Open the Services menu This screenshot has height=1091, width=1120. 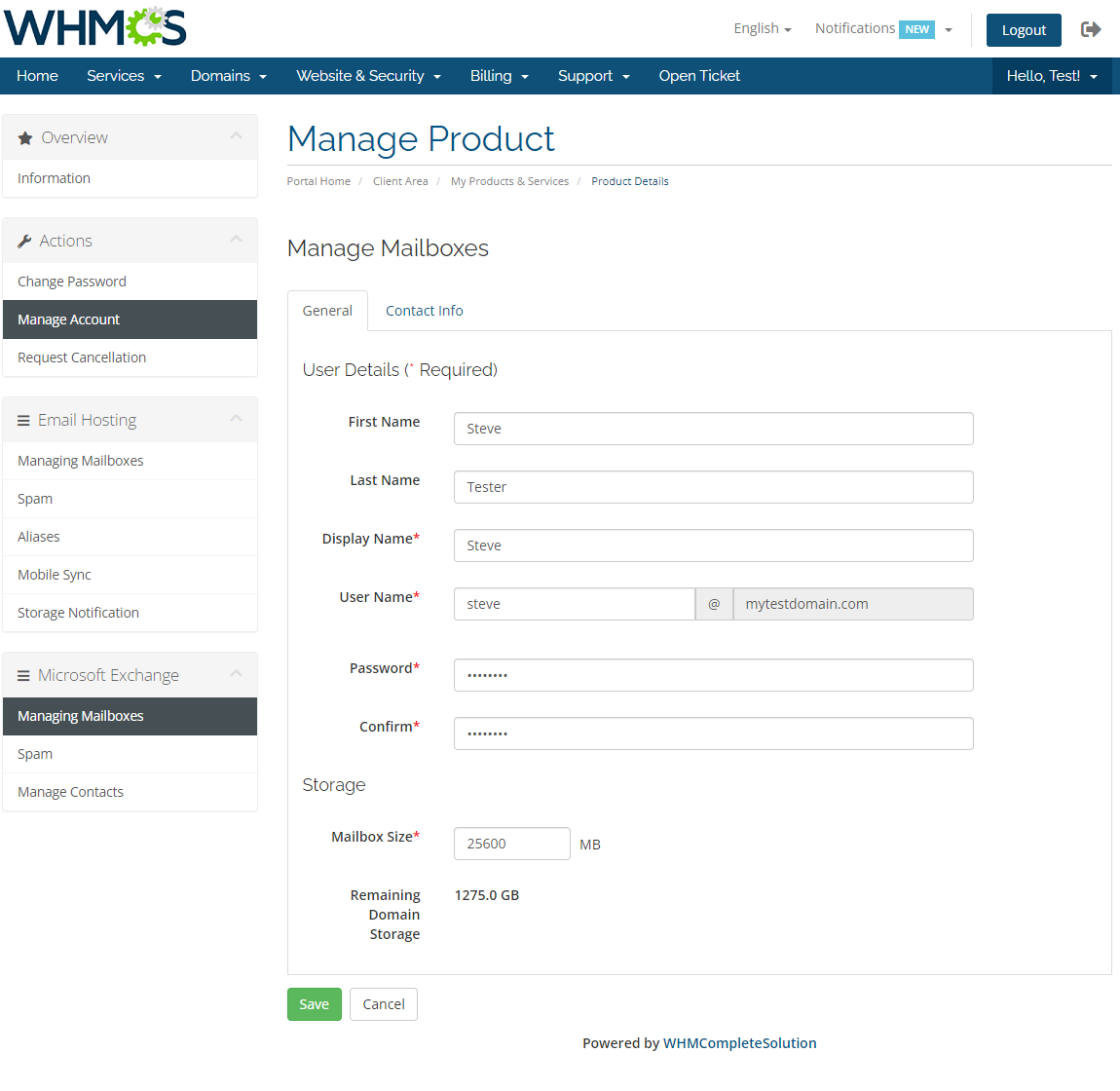coord(124,76)
